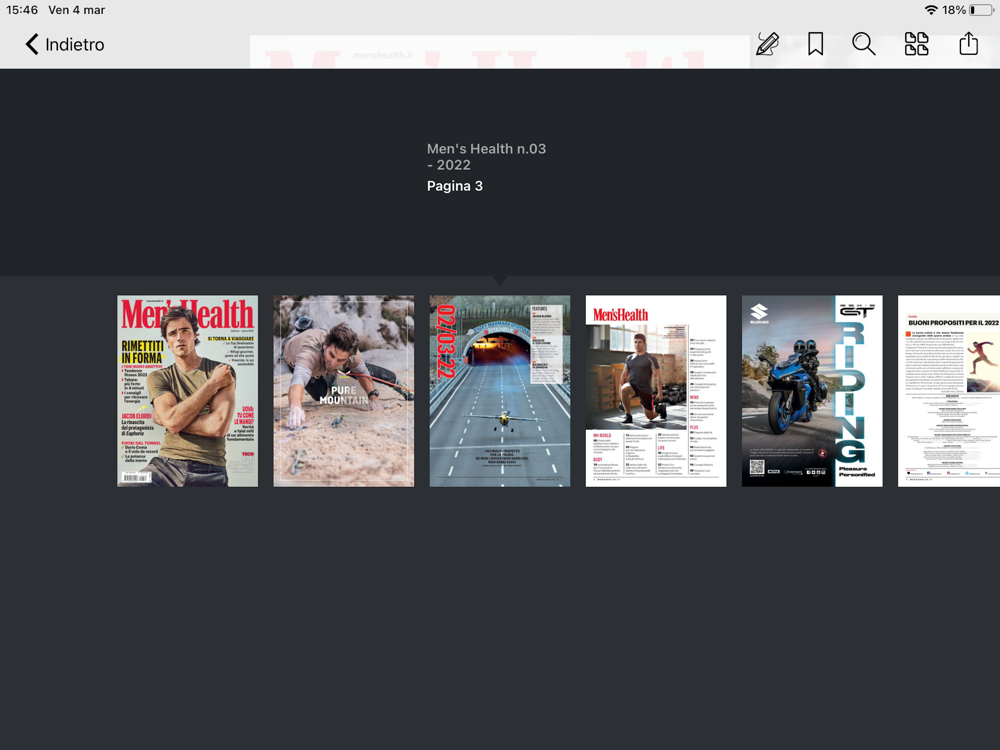Go back with the Indietro button
Viewport: 1000px width, 750px height.
click(64, 45)
